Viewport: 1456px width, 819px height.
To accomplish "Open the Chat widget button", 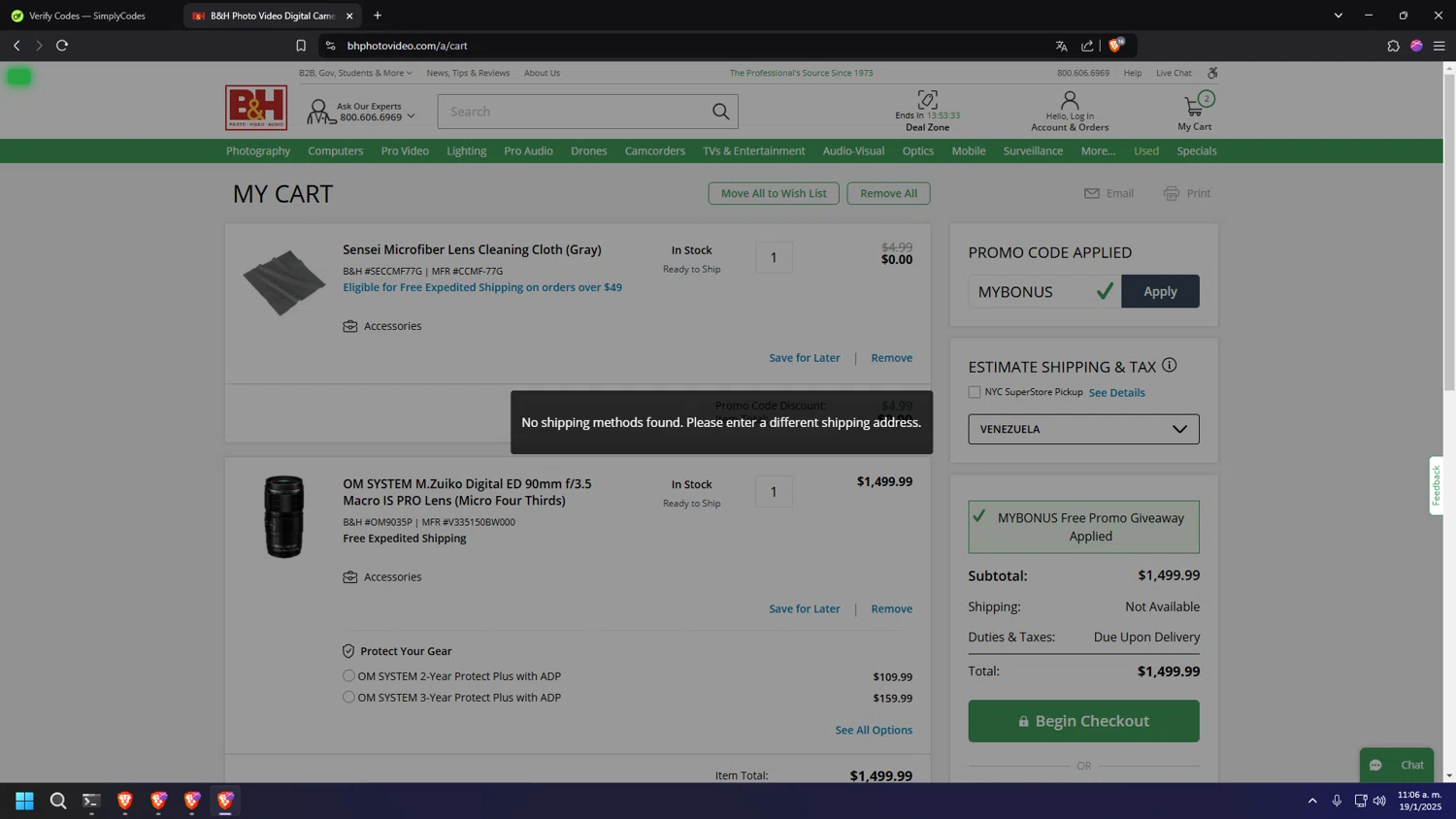I will point(1397,765).
